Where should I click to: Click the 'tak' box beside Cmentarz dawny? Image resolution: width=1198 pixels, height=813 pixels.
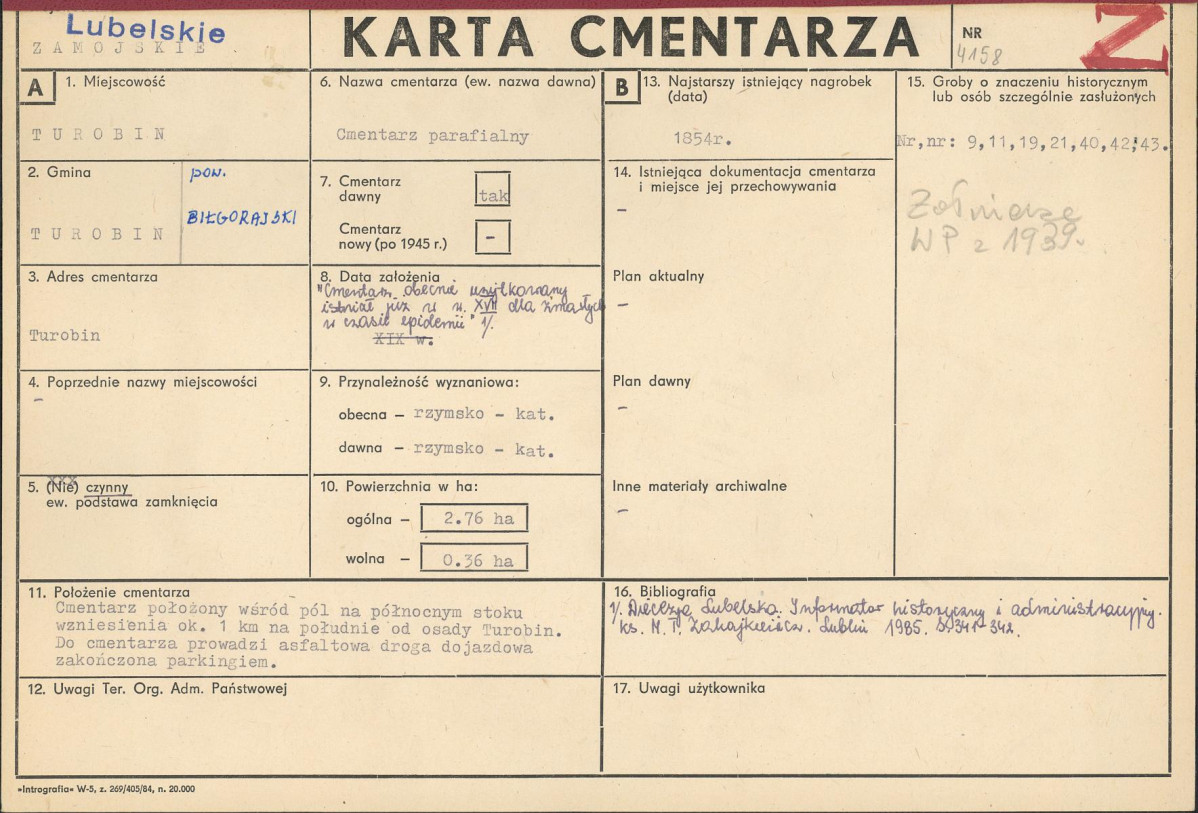tap(492, 189)
